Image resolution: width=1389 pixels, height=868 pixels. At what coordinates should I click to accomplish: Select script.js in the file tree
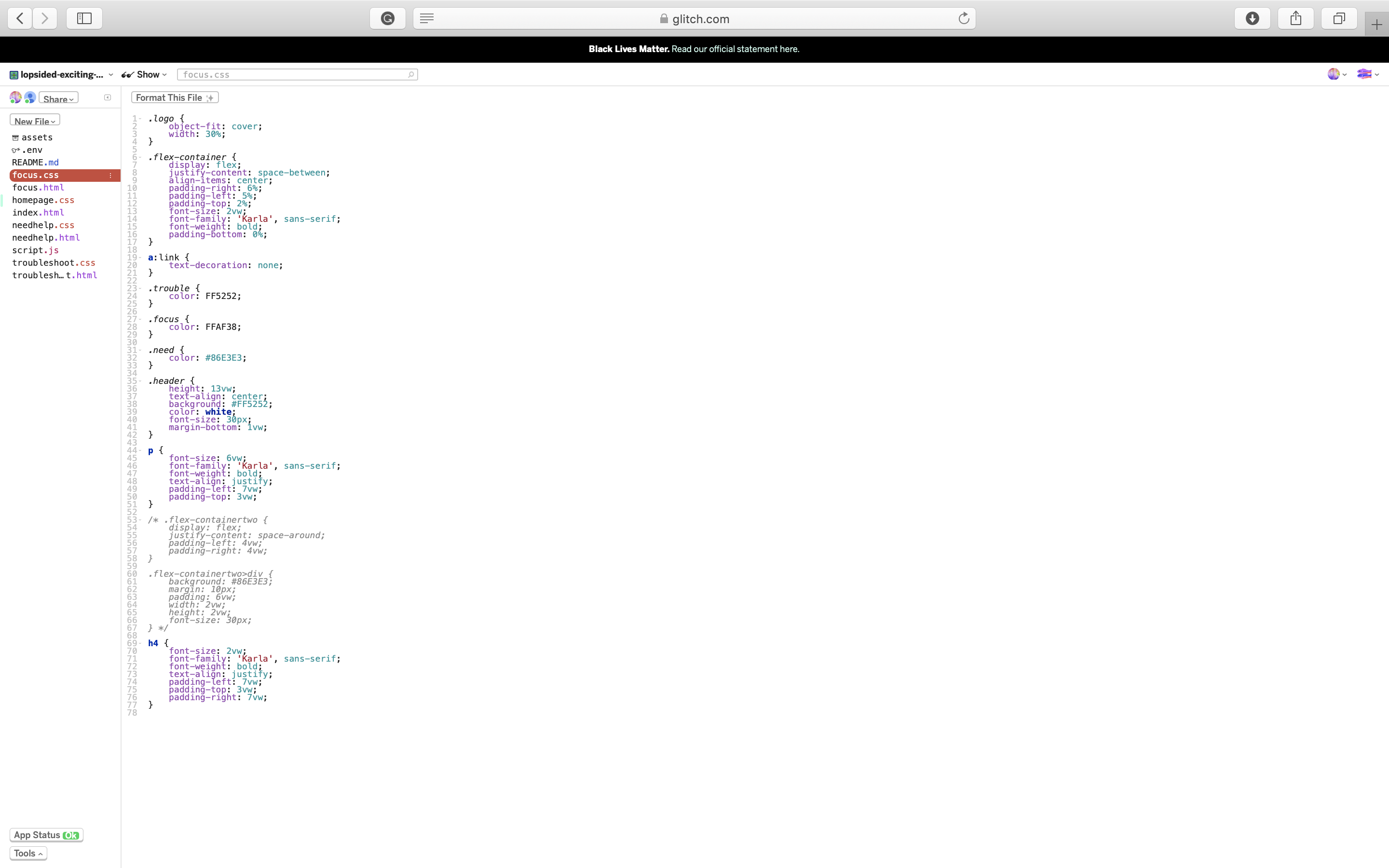pyautogui.click(x=35, y=250)
